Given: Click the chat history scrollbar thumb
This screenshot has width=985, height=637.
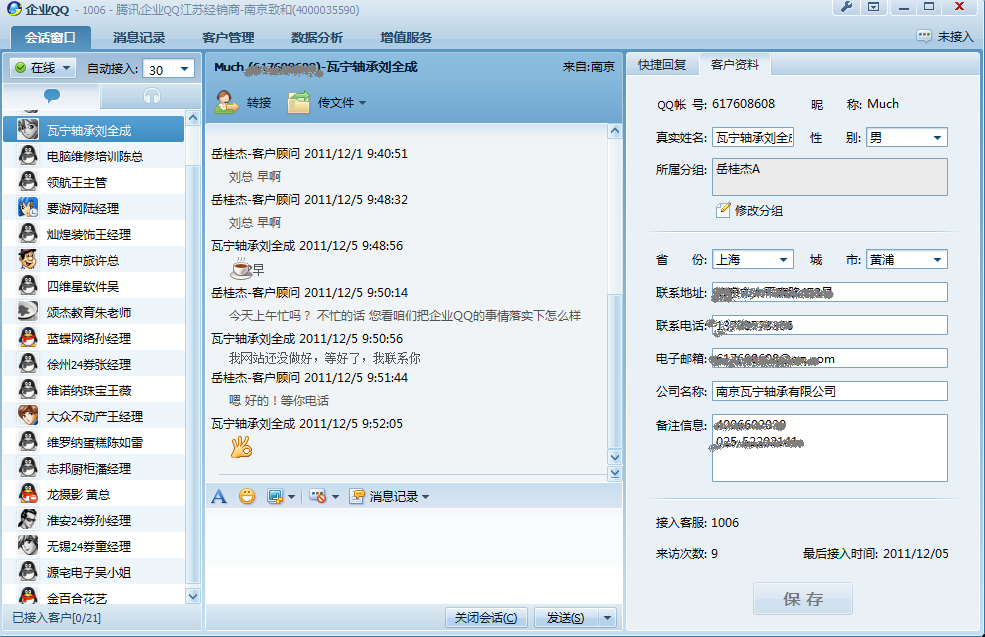Looking at the screenshot, I should [x=615, y=371].
